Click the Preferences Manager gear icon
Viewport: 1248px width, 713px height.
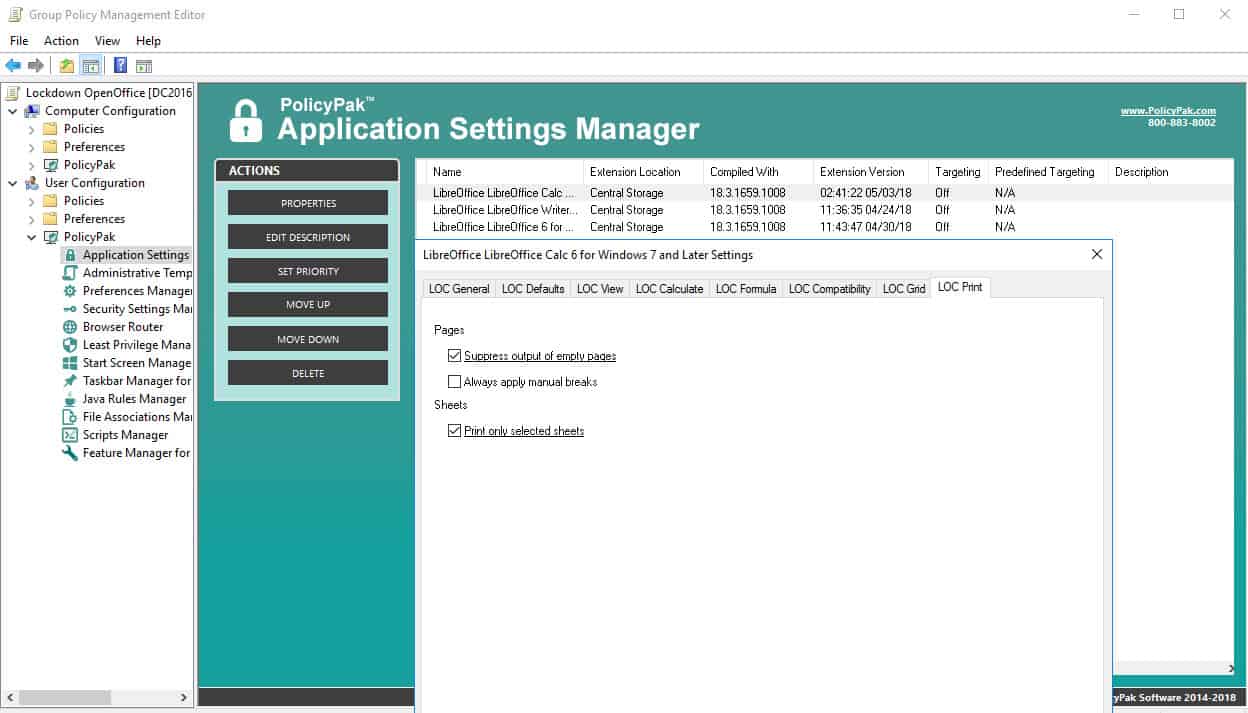70,291
